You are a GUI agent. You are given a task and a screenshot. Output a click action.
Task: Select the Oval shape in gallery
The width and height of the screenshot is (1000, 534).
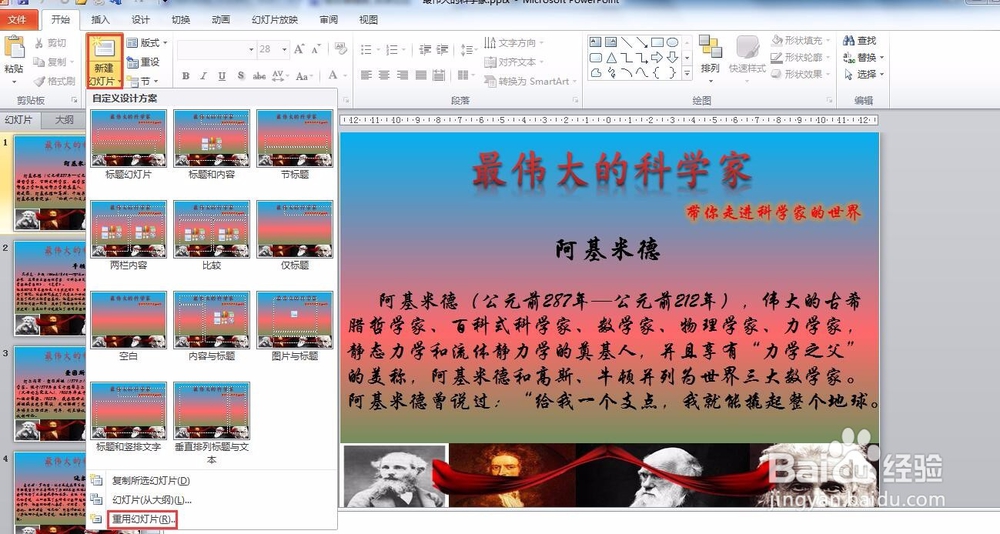[x=672, y=42]
